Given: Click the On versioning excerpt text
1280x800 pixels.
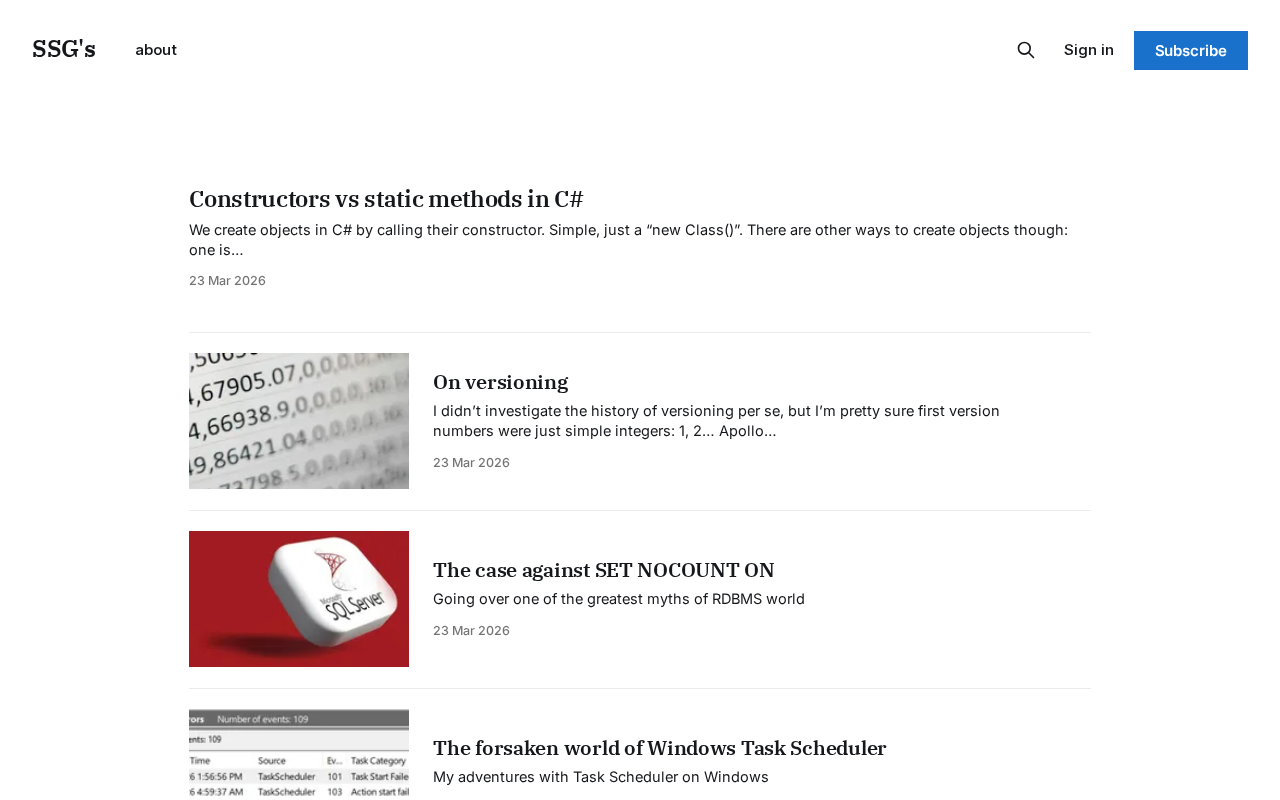Looking at the screenshot, I should tap(716, 421).
